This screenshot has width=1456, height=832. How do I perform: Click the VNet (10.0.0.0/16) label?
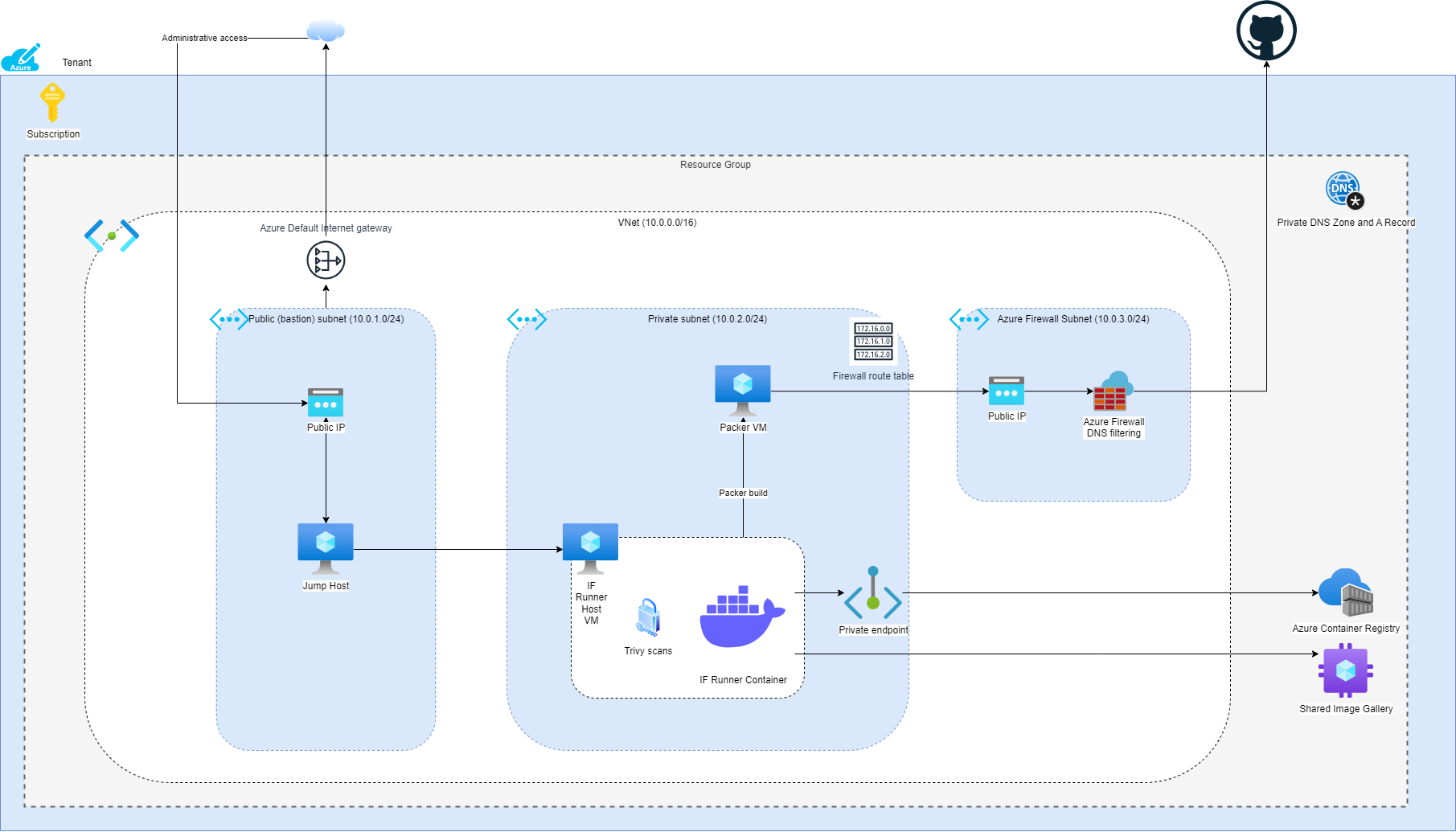coord(658,223)
